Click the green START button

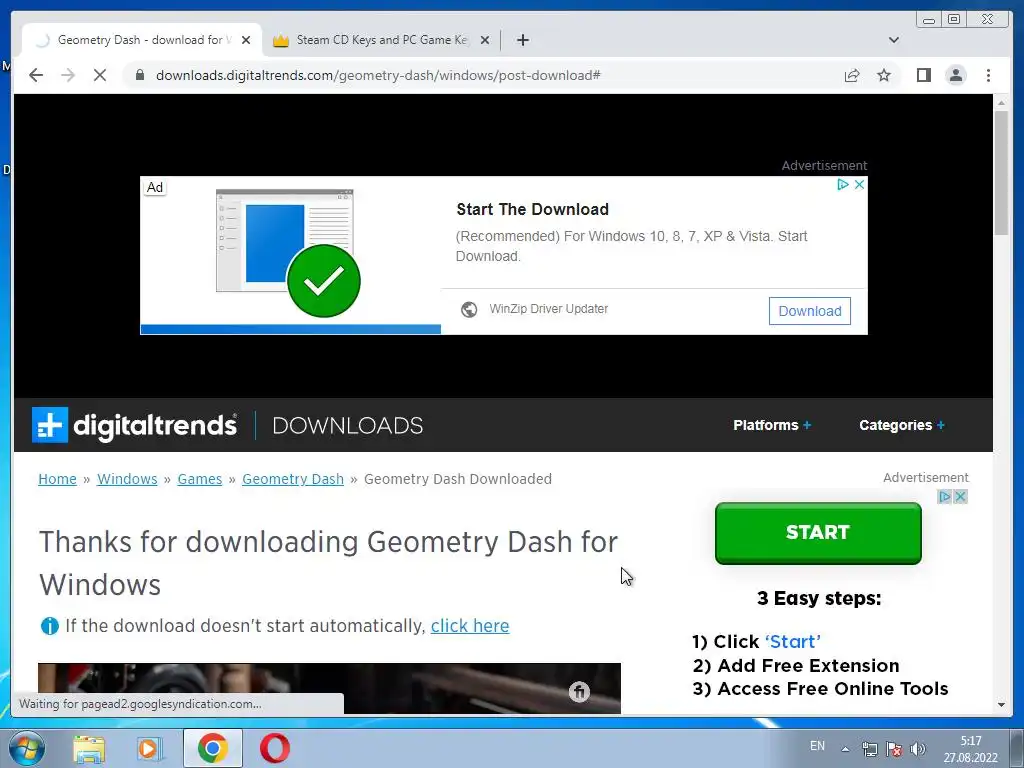[x=818, y=533]
